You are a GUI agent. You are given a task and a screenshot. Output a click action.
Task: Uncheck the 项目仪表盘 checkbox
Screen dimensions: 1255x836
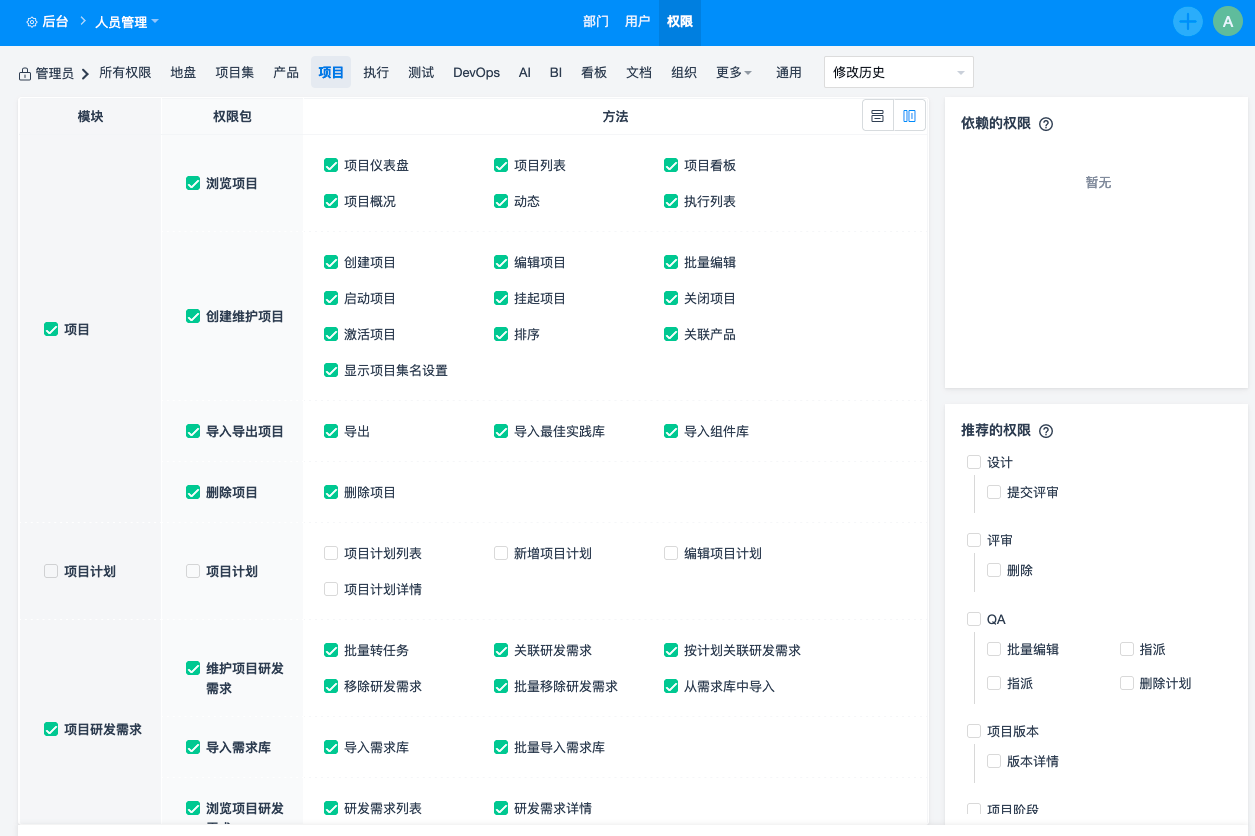(x=331, y=165)
